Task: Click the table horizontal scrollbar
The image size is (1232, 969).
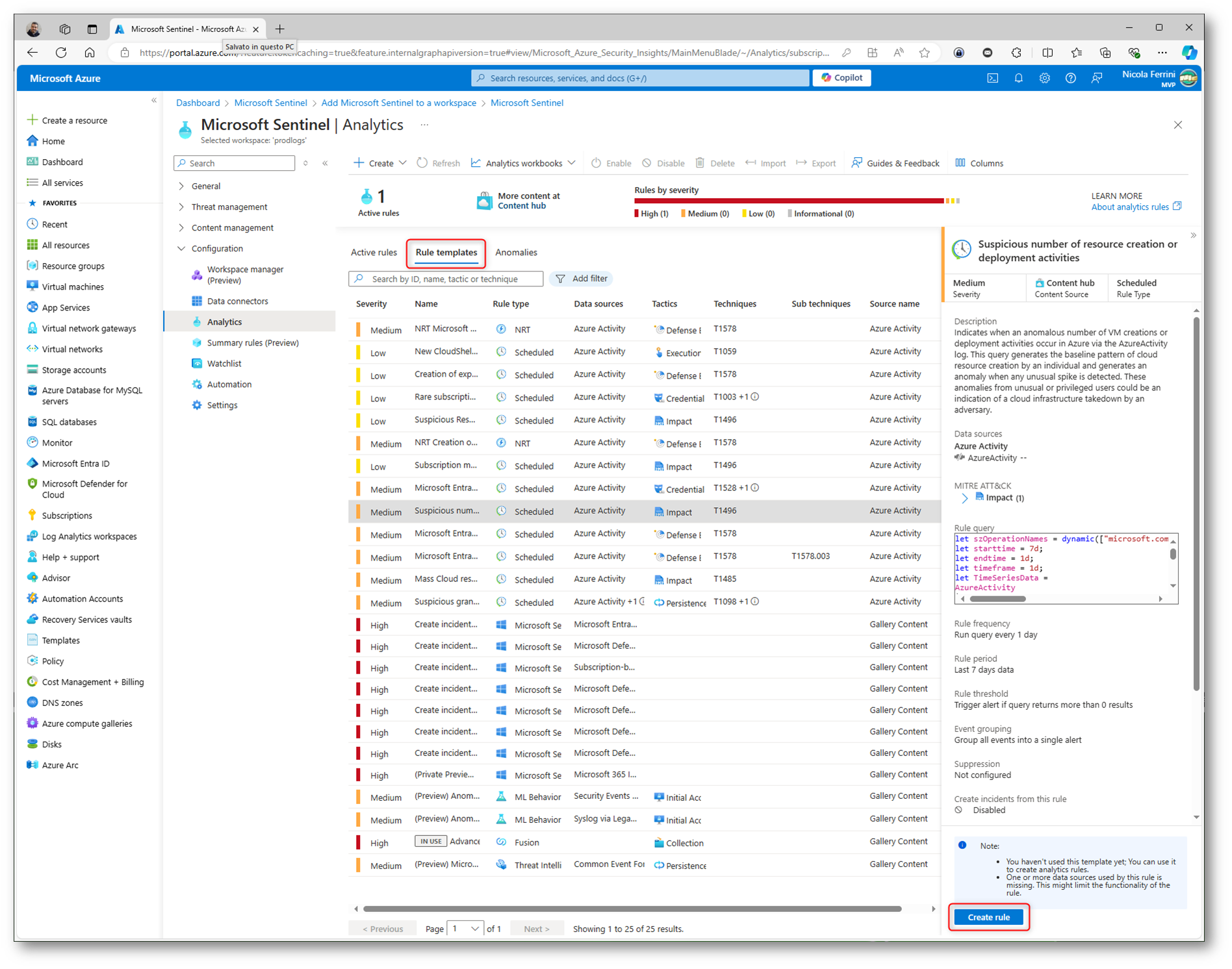Action: pyautogui.click(x=632, y=909)
